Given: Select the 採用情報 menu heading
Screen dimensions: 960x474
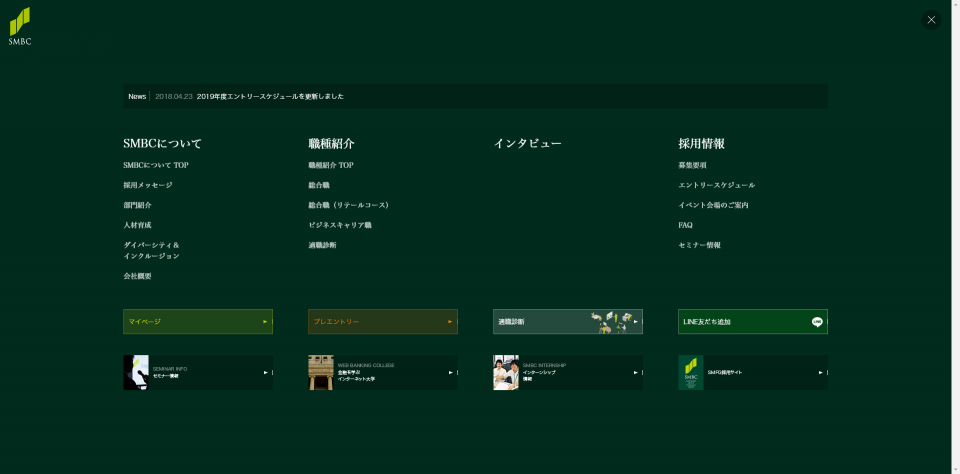Looking at the screenshot, I should pyautogui.click(x=701, y=144).
